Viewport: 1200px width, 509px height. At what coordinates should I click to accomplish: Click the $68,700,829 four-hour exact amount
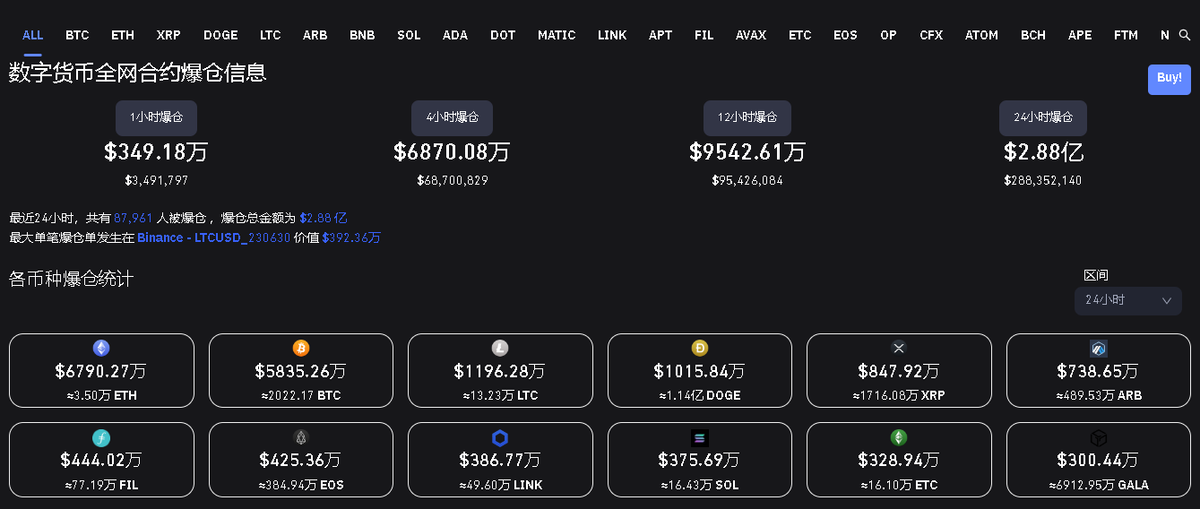(453, 181)
